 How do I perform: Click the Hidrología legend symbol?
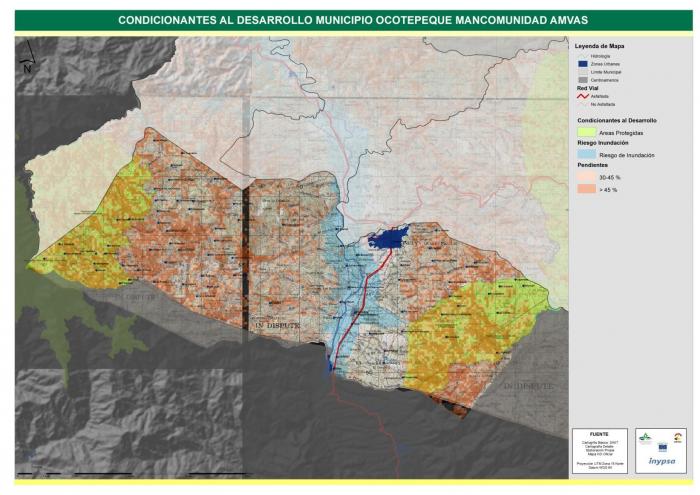pyautogui.click(x=584, y=56)
